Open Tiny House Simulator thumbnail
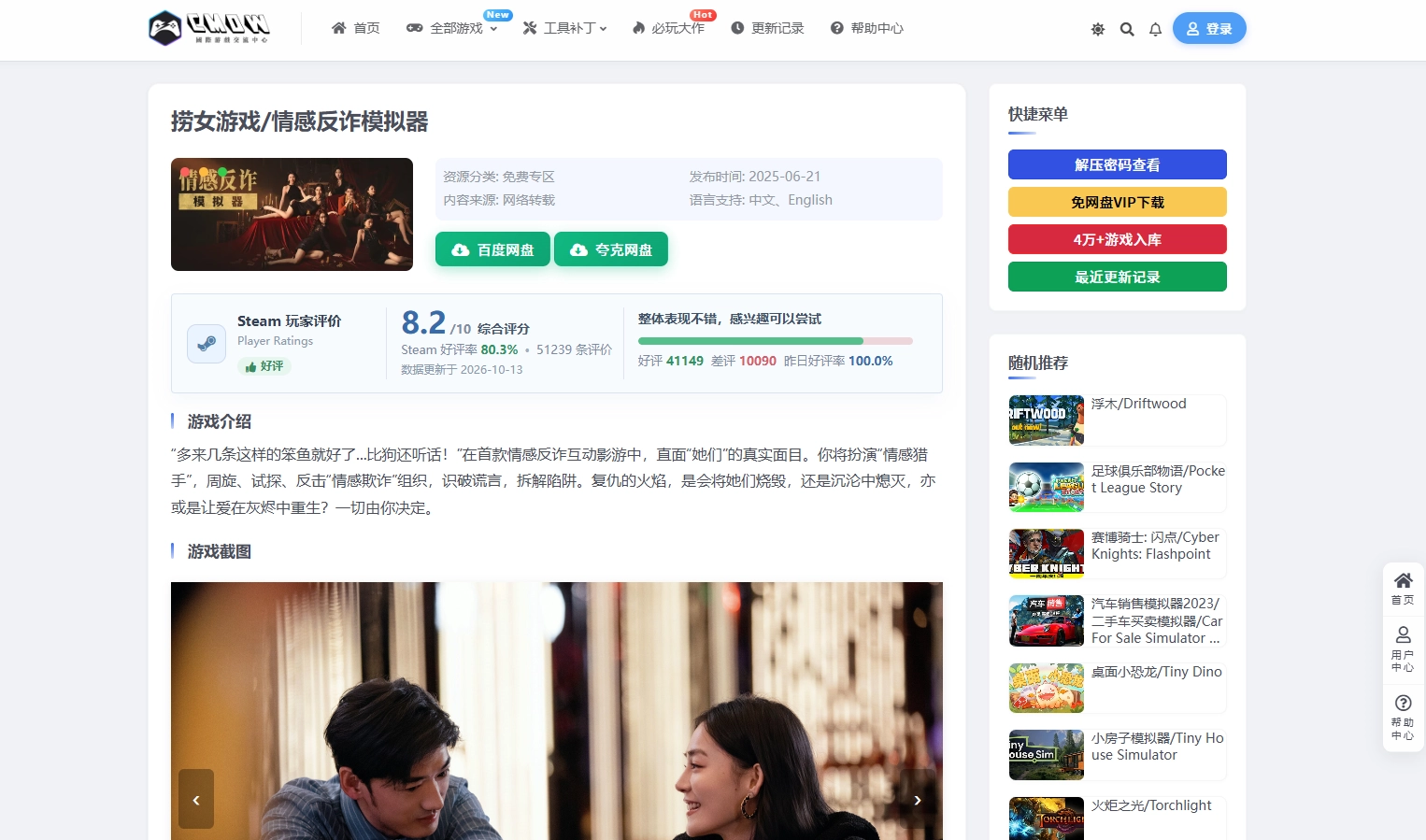The width and height of the screenshot is (1426, 840). click(1047, 754)
